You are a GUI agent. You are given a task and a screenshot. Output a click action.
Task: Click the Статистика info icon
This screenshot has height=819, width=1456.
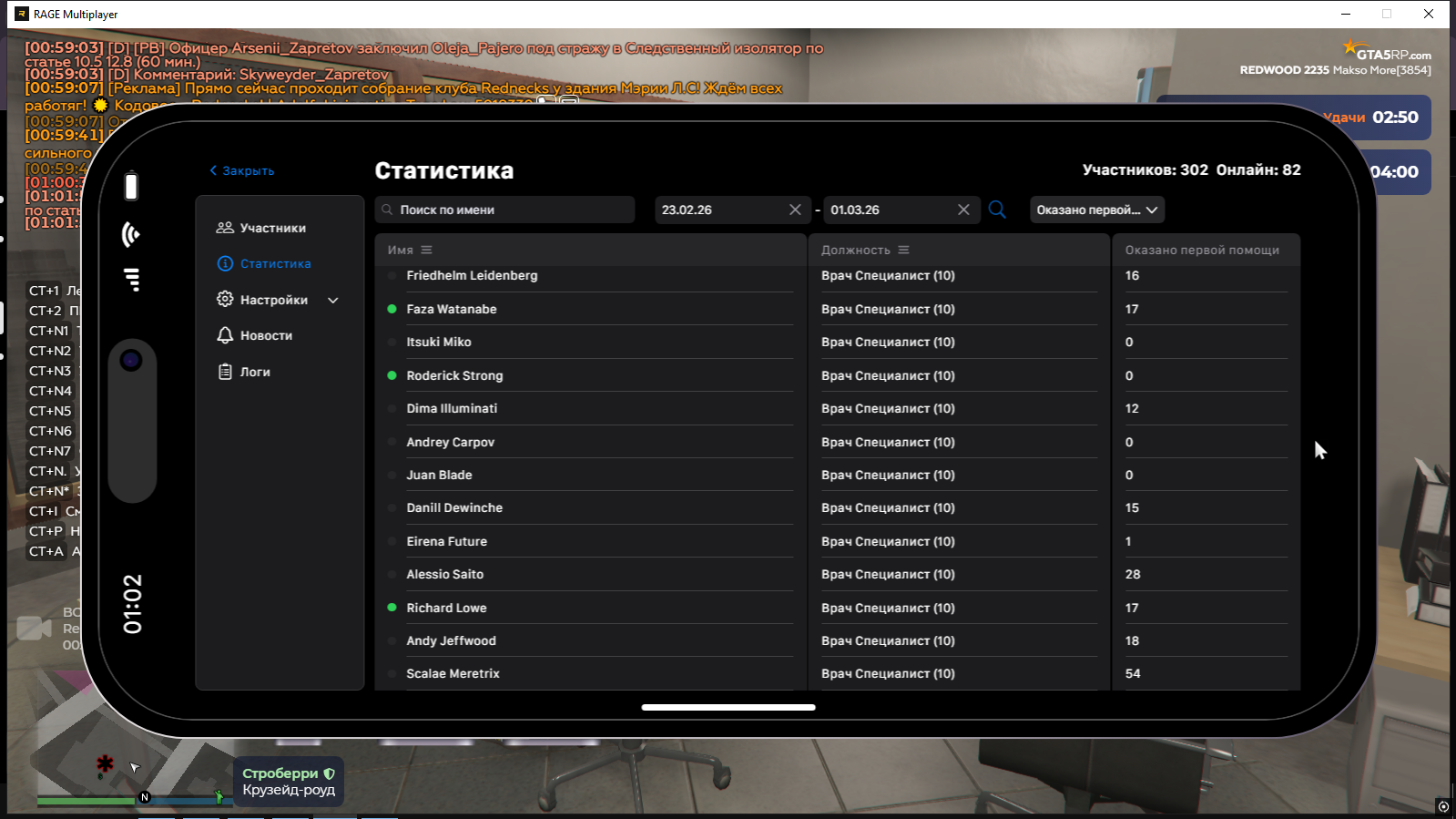coord(225,263)
